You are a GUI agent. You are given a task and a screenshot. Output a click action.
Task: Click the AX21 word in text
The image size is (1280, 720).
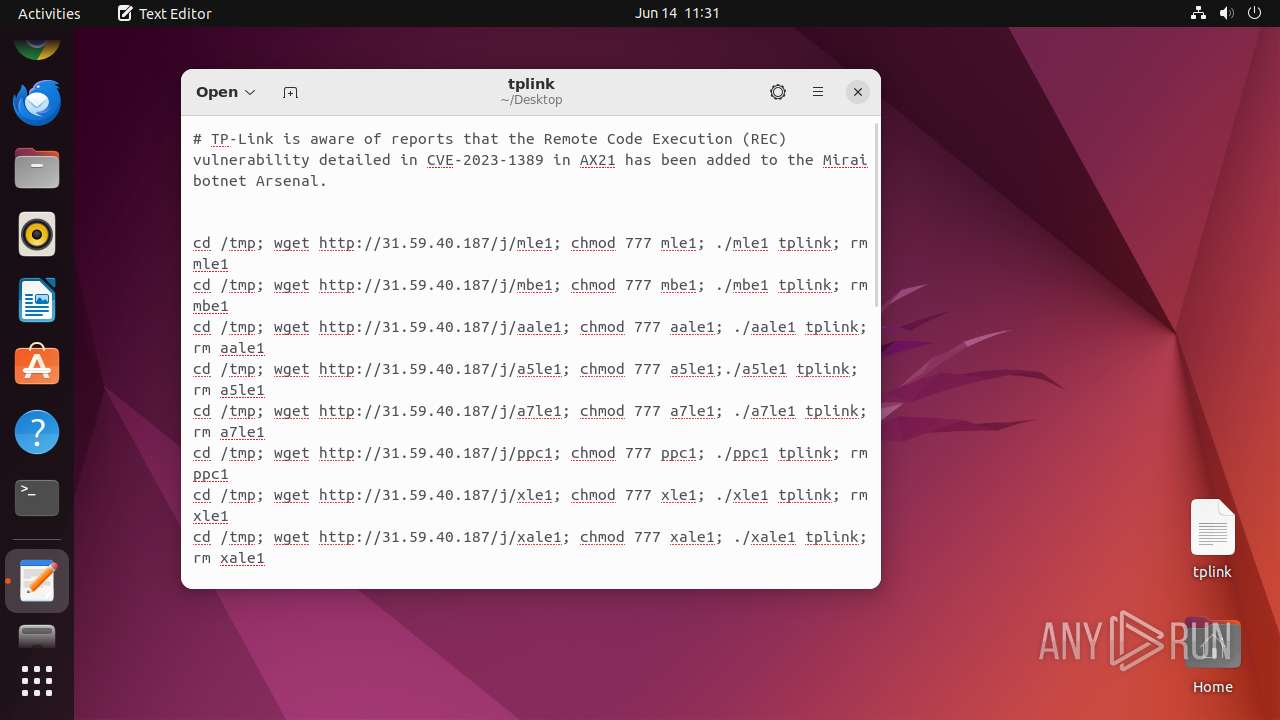click(x=597, y=160)
